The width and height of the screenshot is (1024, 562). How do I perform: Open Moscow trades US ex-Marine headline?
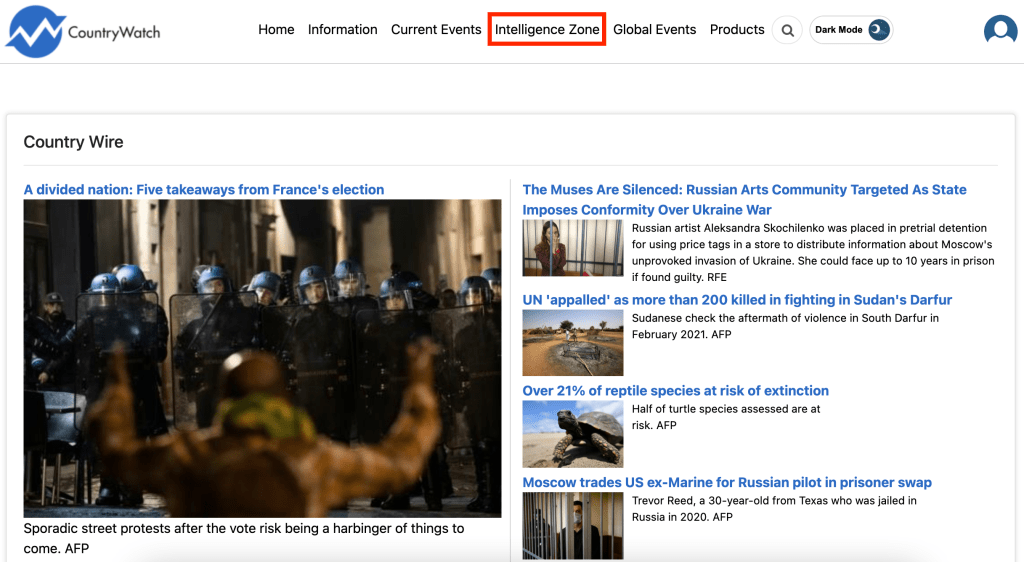tap(727, 482)
